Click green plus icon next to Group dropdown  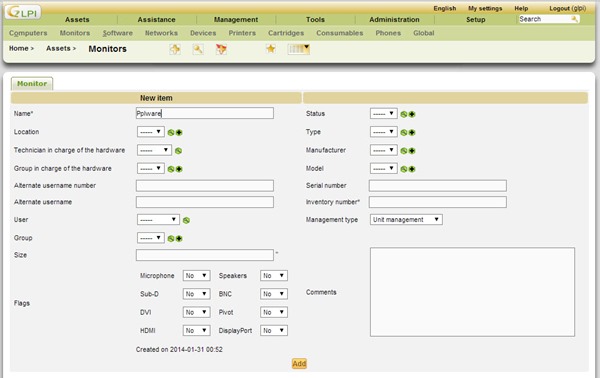pyautogui.click(x=179, y=239)
